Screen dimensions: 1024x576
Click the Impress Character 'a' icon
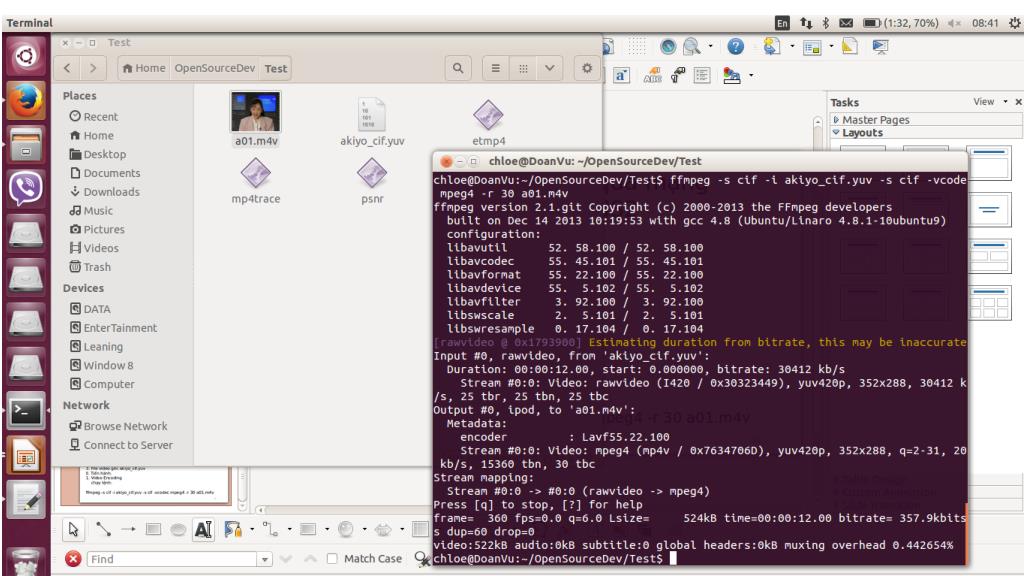click(621, 76)
